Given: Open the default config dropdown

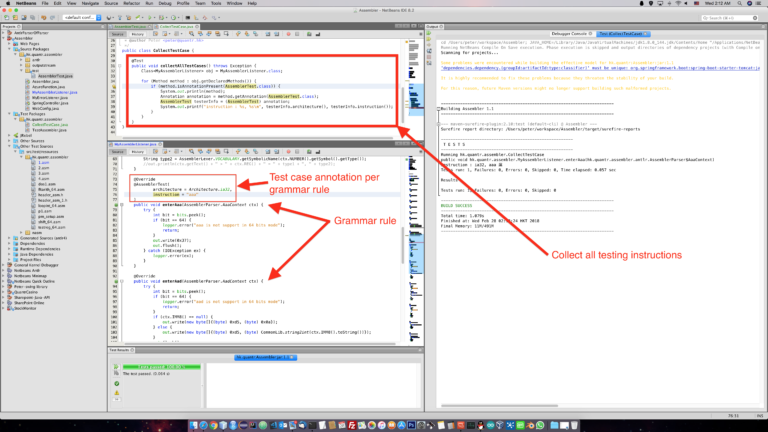Looking at the screenshot, I should [82, 18].
